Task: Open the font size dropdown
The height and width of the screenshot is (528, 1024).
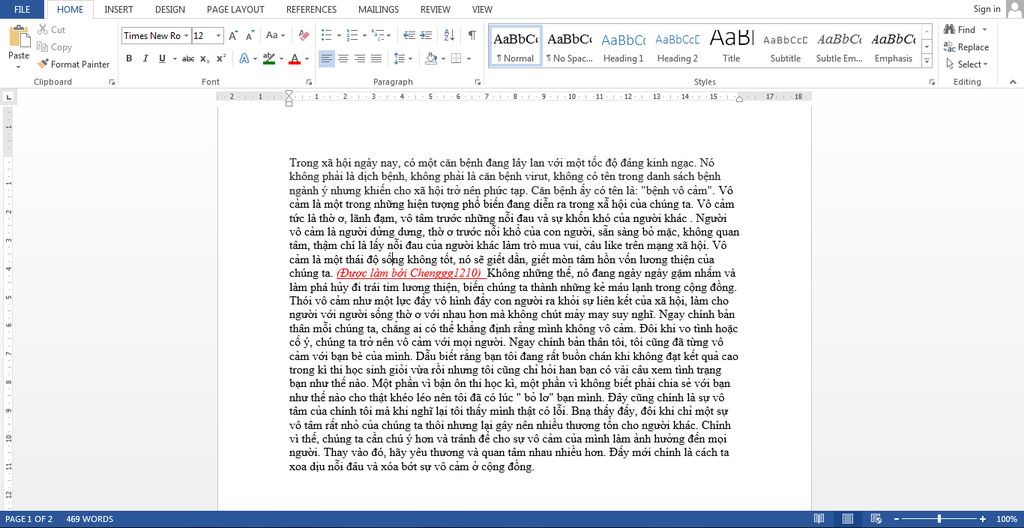Action: [219, 36]
